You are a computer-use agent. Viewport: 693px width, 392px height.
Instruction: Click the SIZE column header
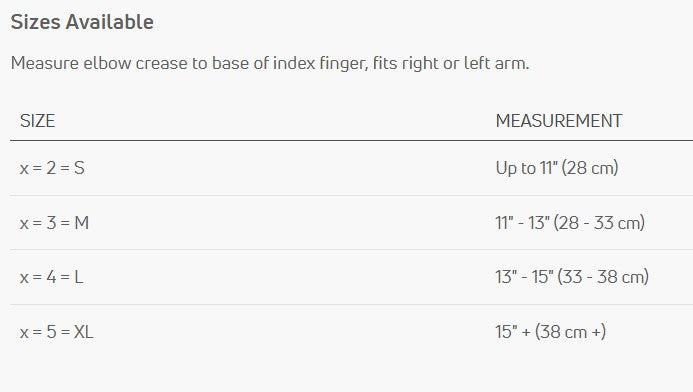tap(38, 121)
